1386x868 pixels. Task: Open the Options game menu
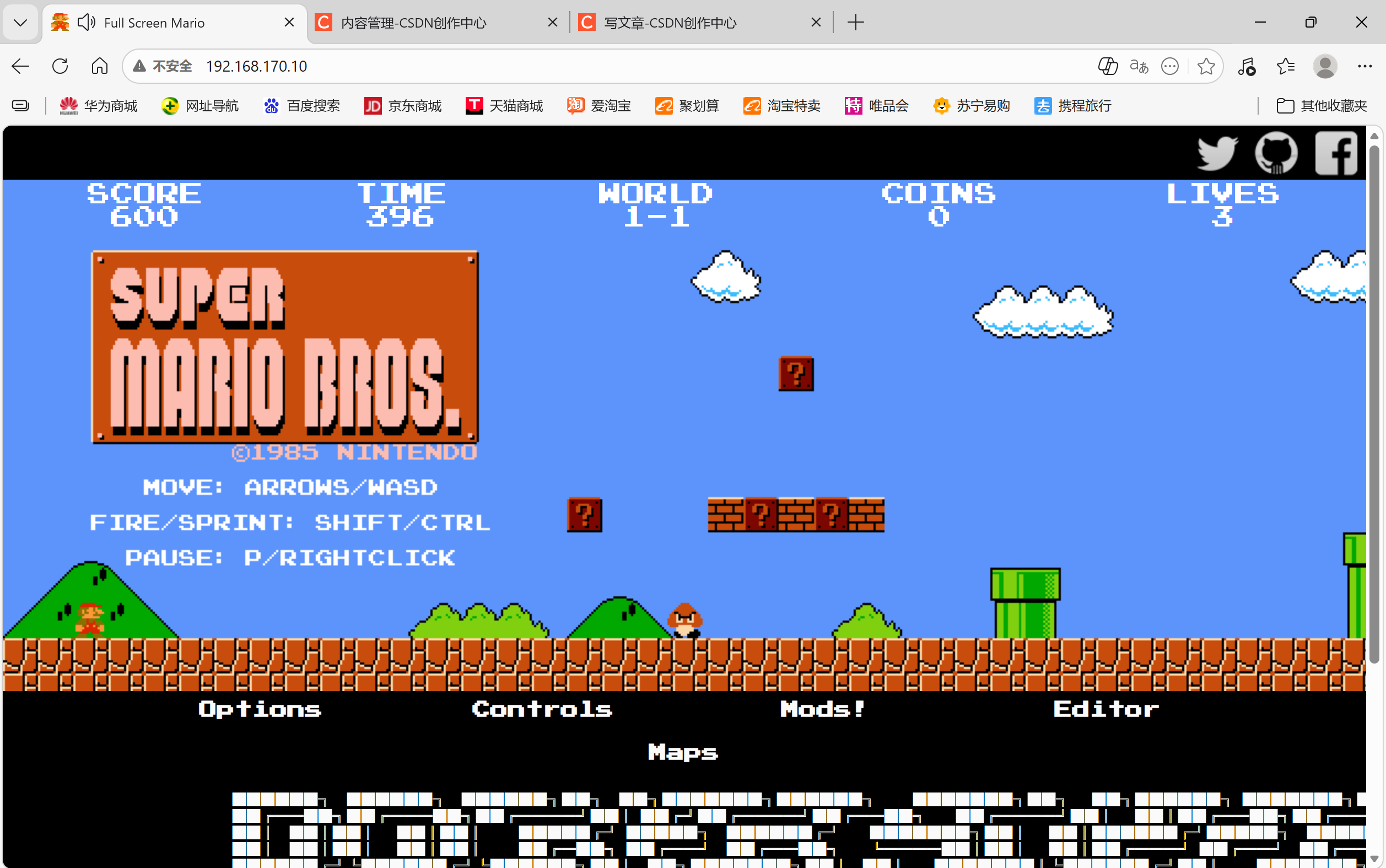260,709
